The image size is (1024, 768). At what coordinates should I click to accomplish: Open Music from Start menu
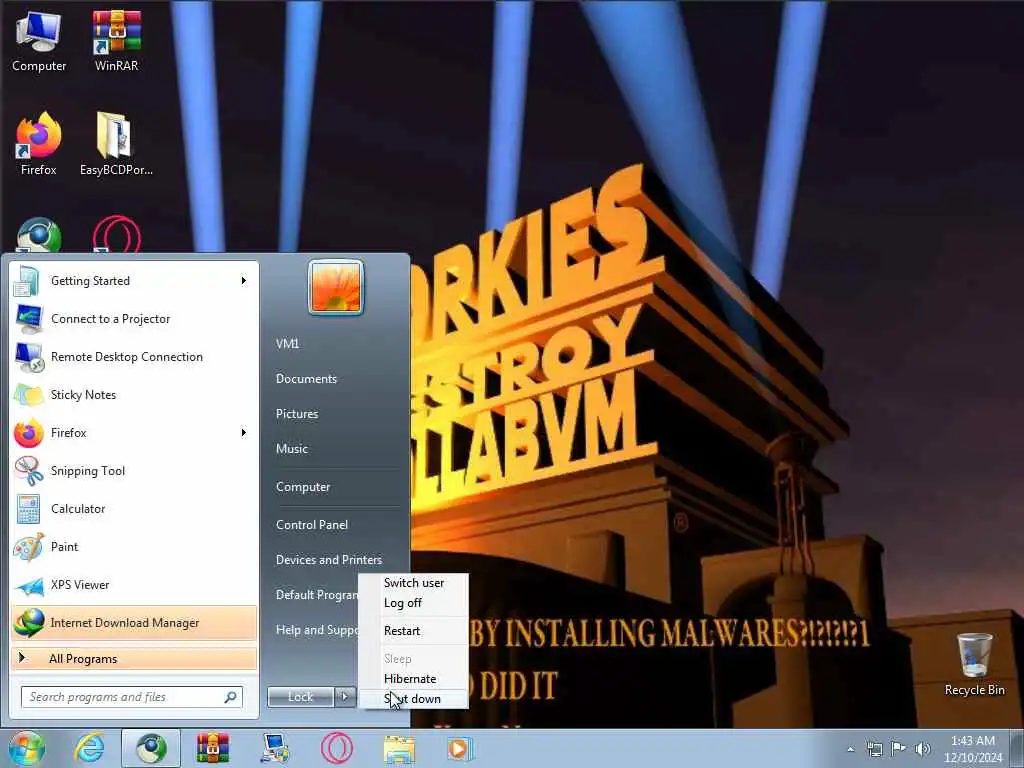pos(292,449)
